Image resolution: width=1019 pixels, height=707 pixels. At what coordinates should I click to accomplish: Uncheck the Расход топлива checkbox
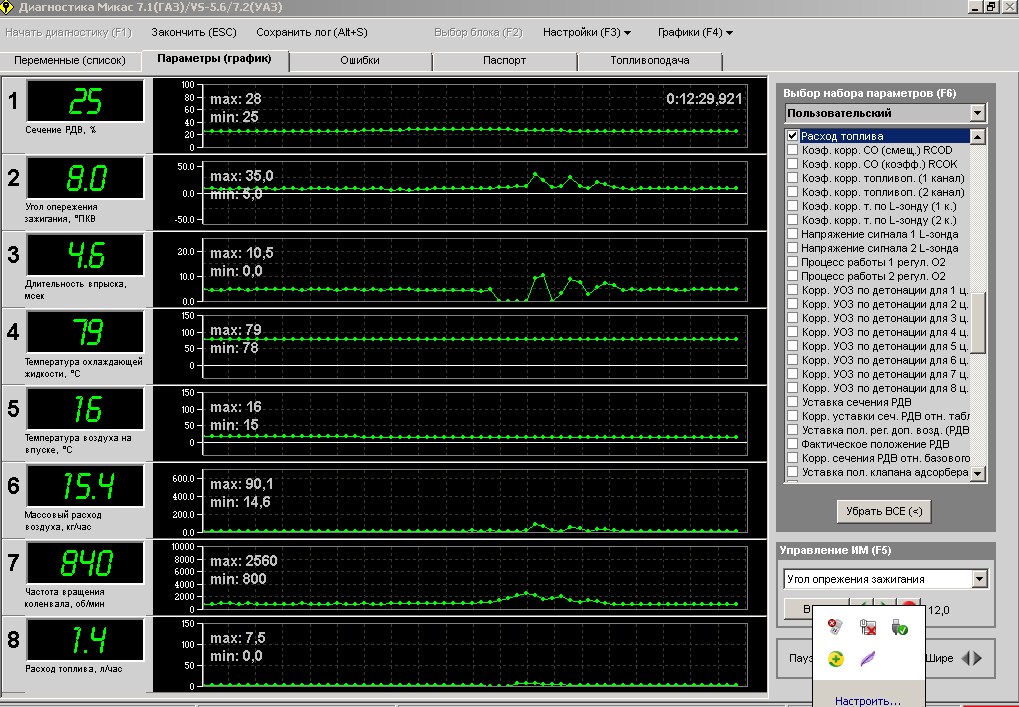click(793, 136)
